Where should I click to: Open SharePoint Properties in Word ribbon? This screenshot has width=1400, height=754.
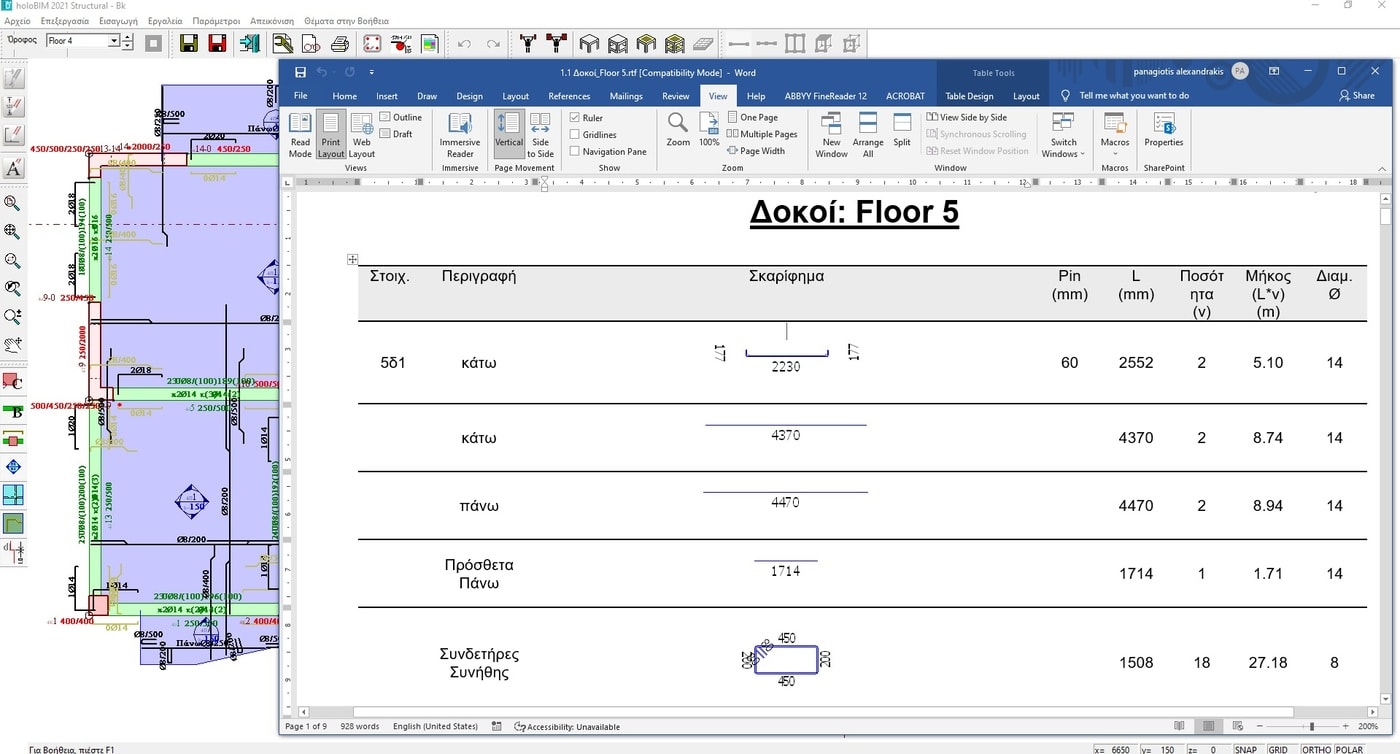point(1164,130)
